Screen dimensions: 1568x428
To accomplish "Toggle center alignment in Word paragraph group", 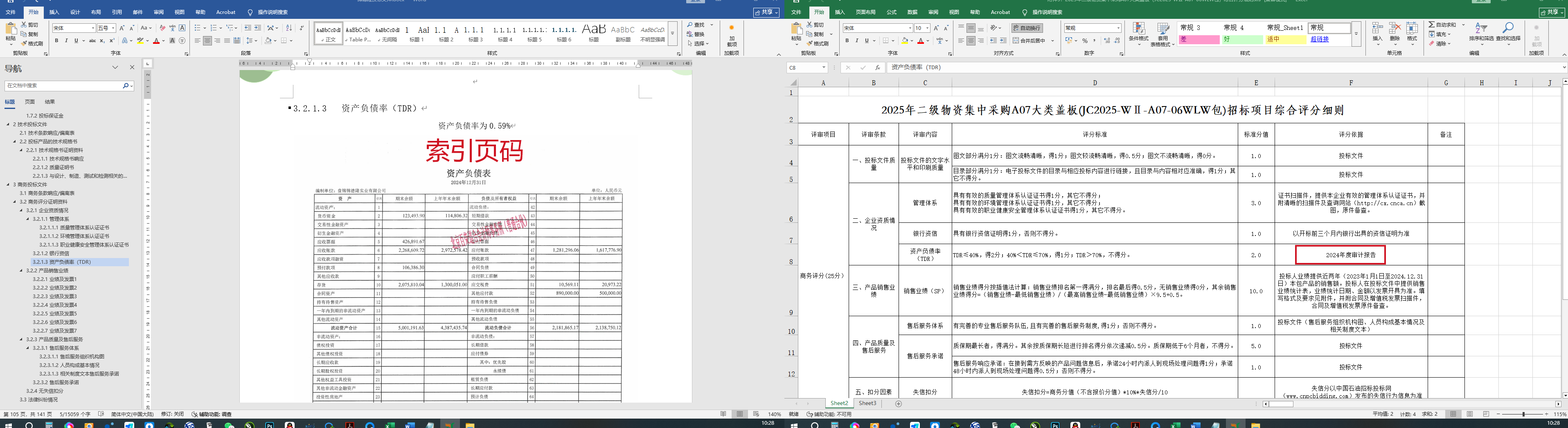I will (x=207, y=41).
